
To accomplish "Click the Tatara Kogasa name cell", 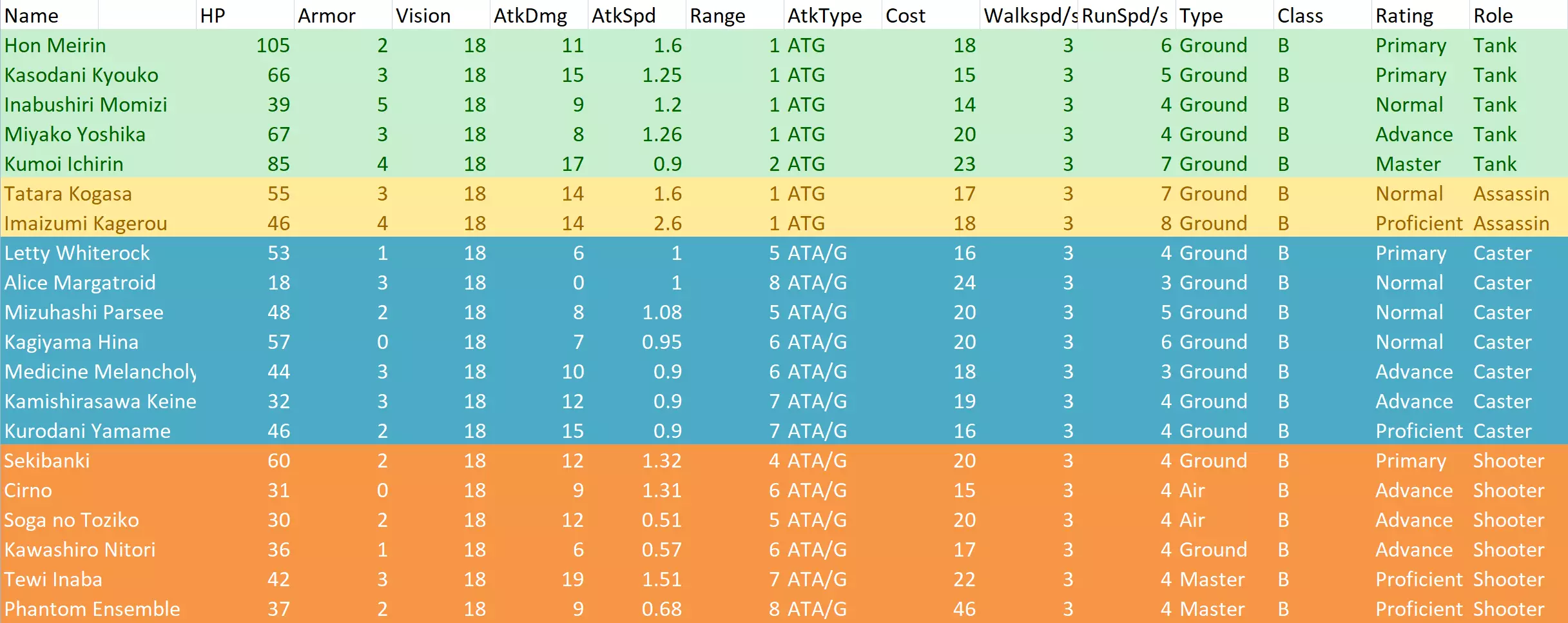I will pyautogui.click(x=68, y=193).
